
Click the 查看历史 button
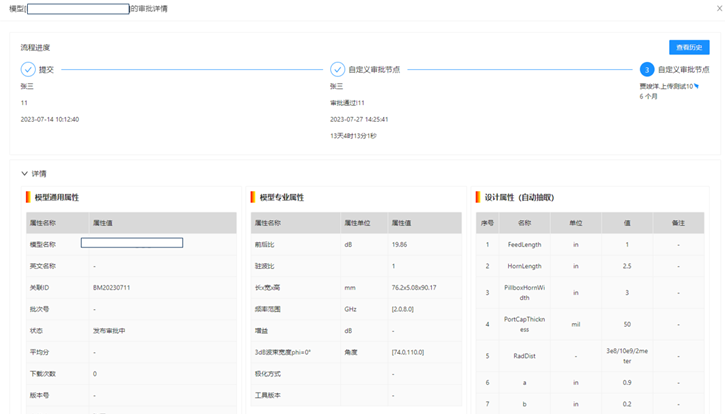tap(689, 47)
